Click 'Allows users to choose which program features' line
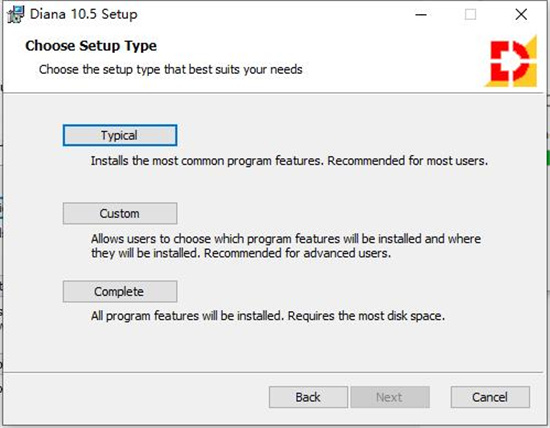This screenshot has height=428, width=550. tap(286, 239)
